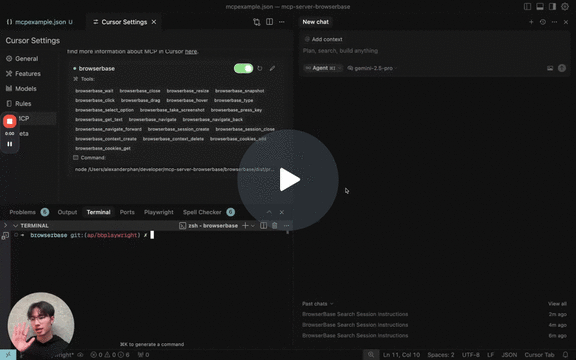This screenshot has width=576, height=360.
Task: Select the zsh - browserbase terminal
Action: pyautogui.click(x=208, y=226)
